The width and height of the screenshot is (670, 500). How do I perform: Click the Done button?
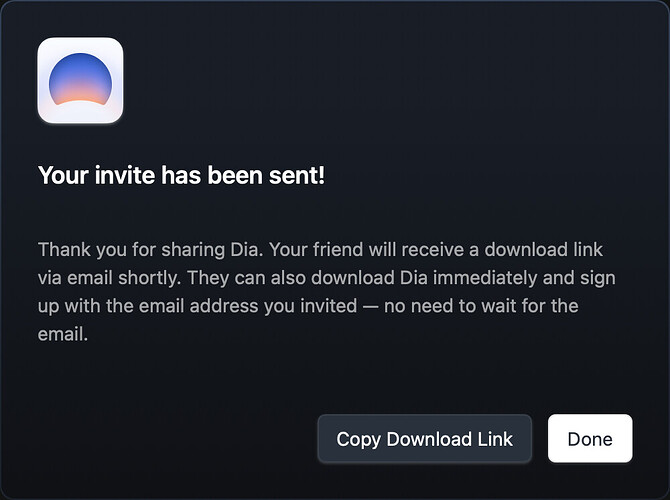click(590, 438)
